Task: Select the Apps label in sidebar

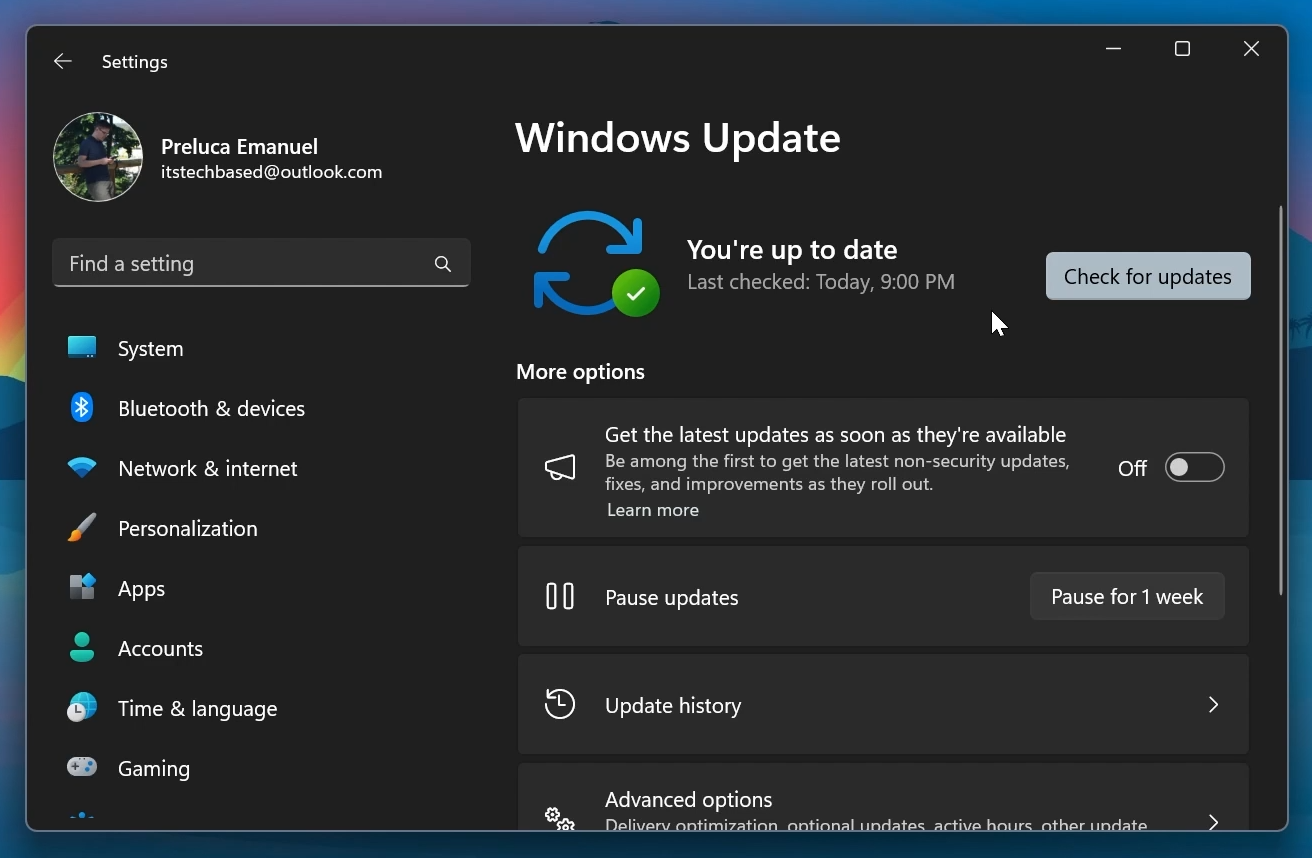Action: click(x=141, y=589)
